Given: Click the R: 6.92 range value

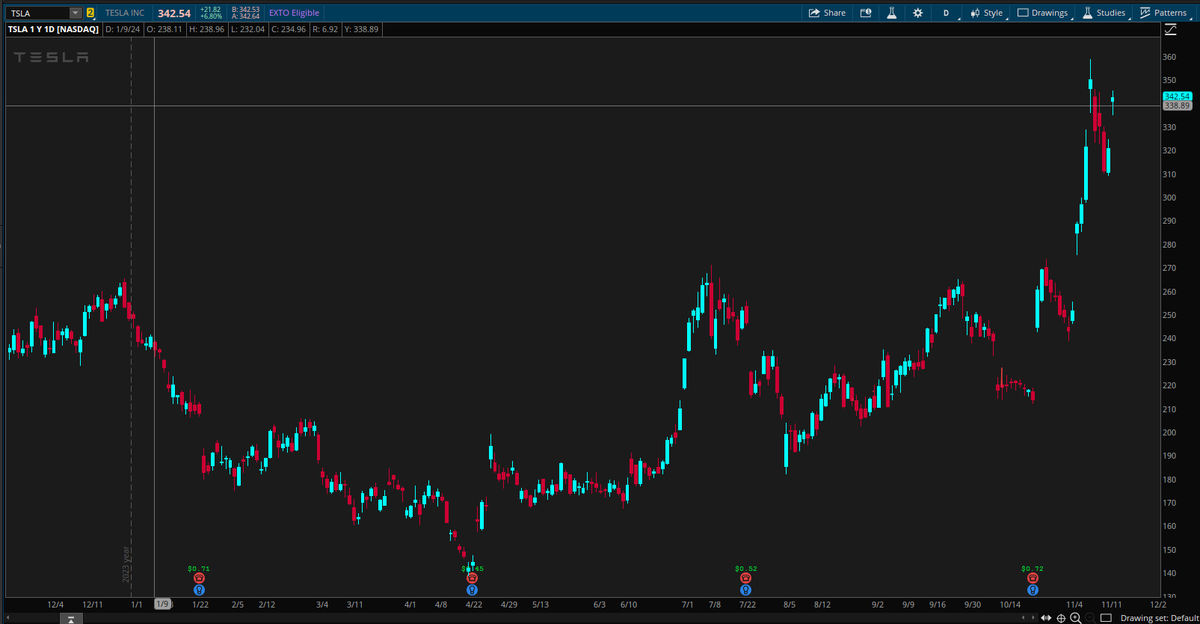Looking at the screenshot, I should [x=326, y=30].
